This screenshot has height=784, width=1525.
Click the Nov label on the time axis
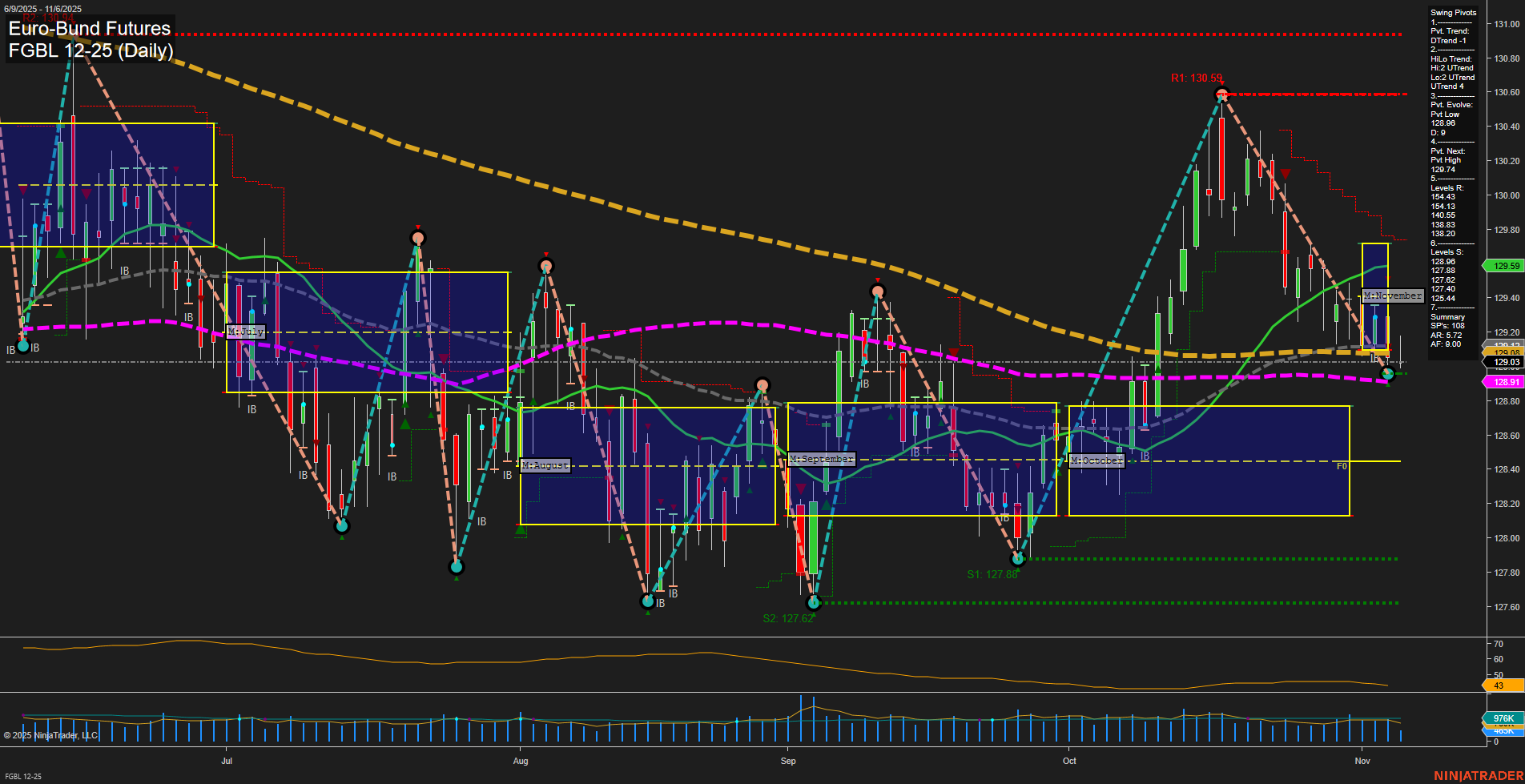tap(1362, 761)
